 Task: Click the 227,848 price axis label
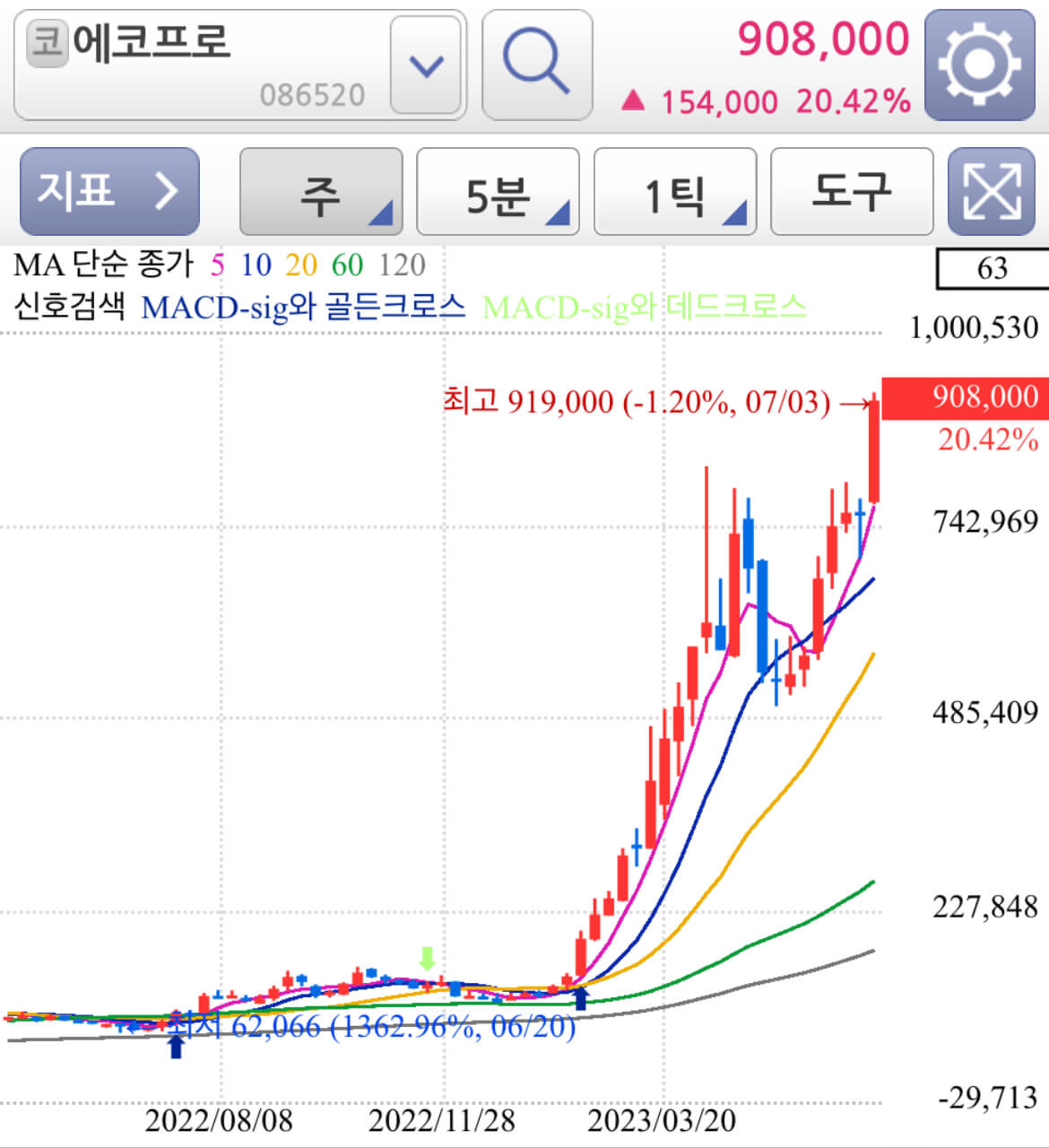985,907
